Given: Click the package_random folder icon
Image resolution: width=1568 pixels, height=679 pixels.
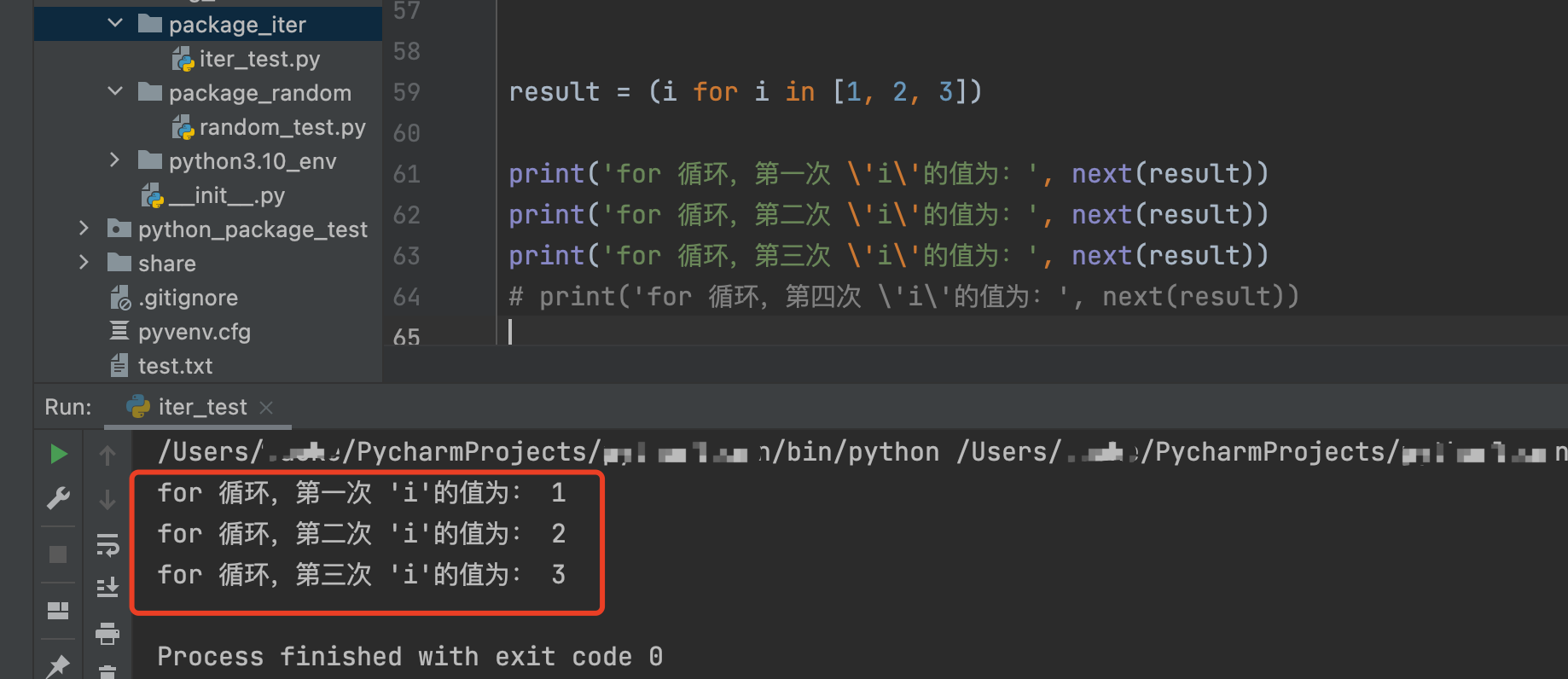Looking at the screenshot, I should (150, 92).
